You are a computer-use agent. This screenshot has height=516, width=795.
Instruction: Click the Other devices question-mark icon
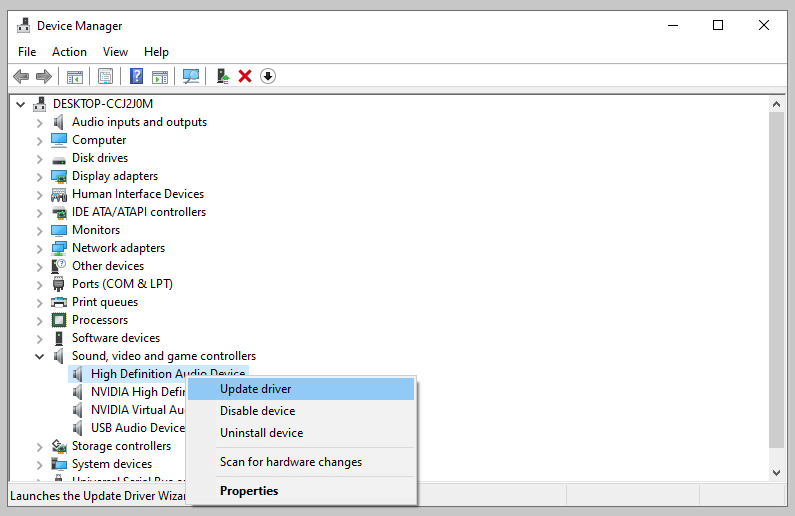point(59,266)
